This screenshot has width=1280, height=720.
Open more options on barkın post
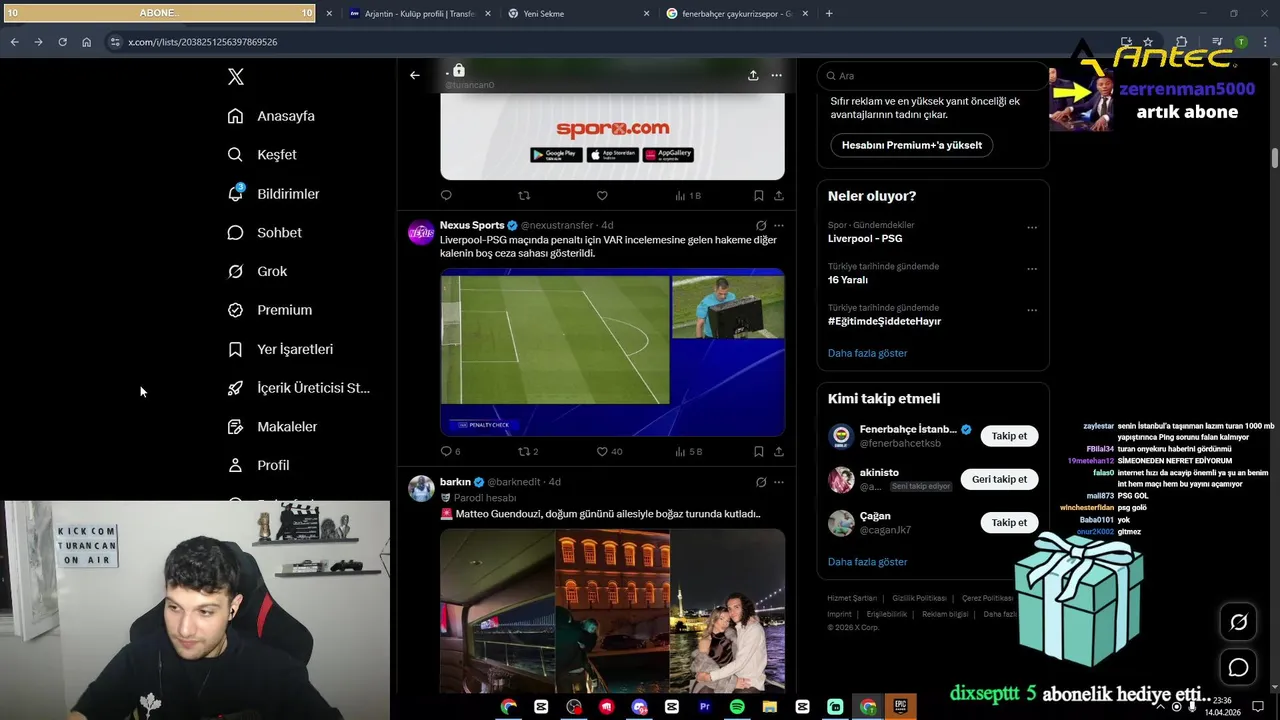pyautogui.click(x=779, y=482)
